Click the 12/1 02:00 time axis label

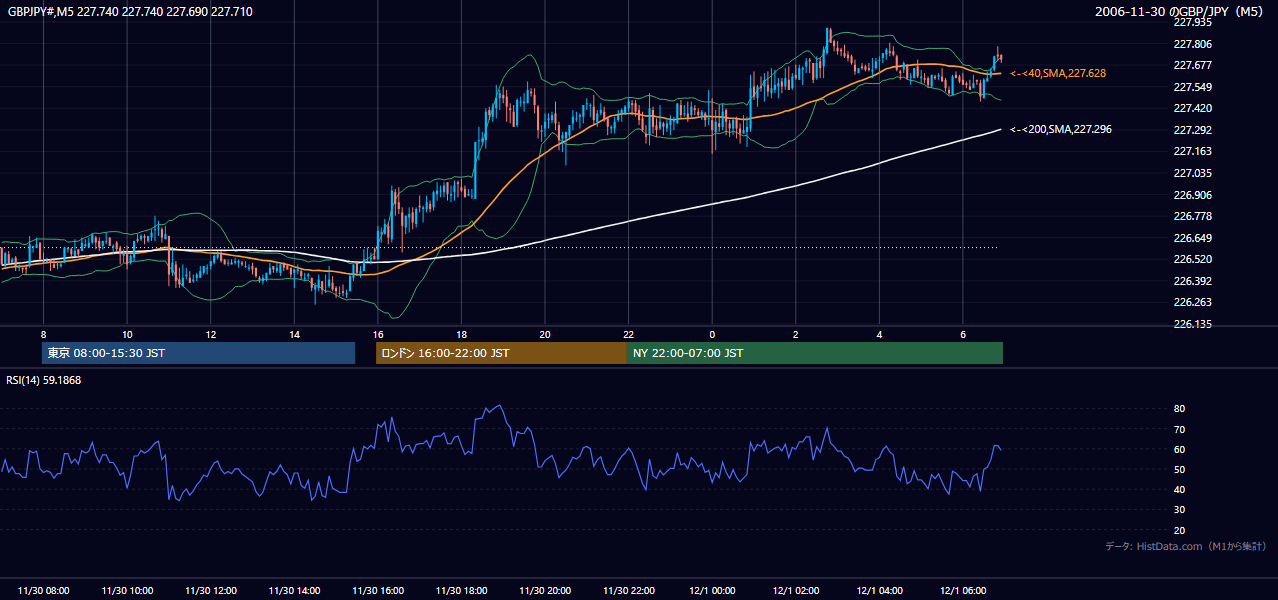point(796,591)
